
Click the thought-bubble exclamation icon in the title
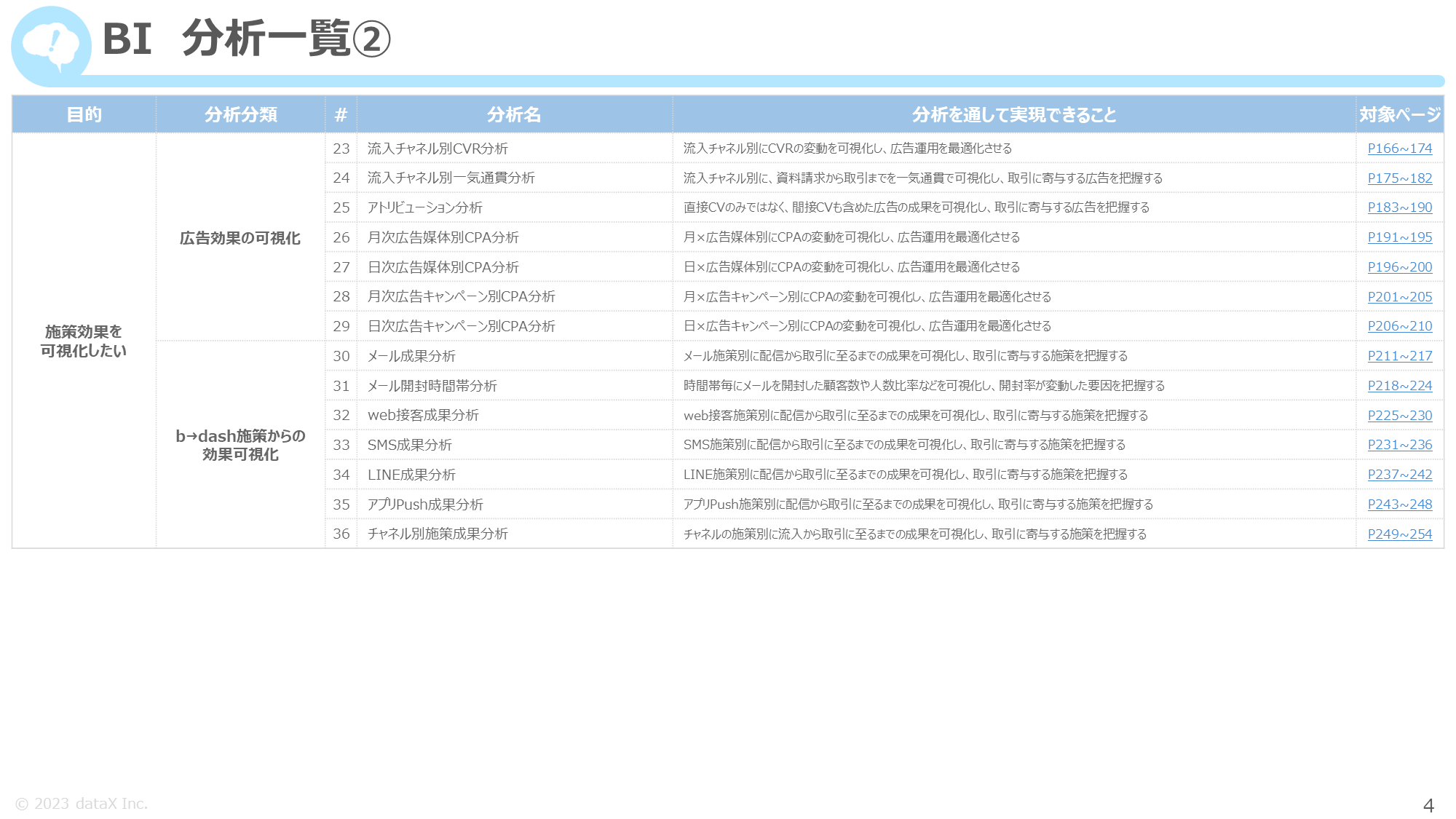(x=51, y=45)
